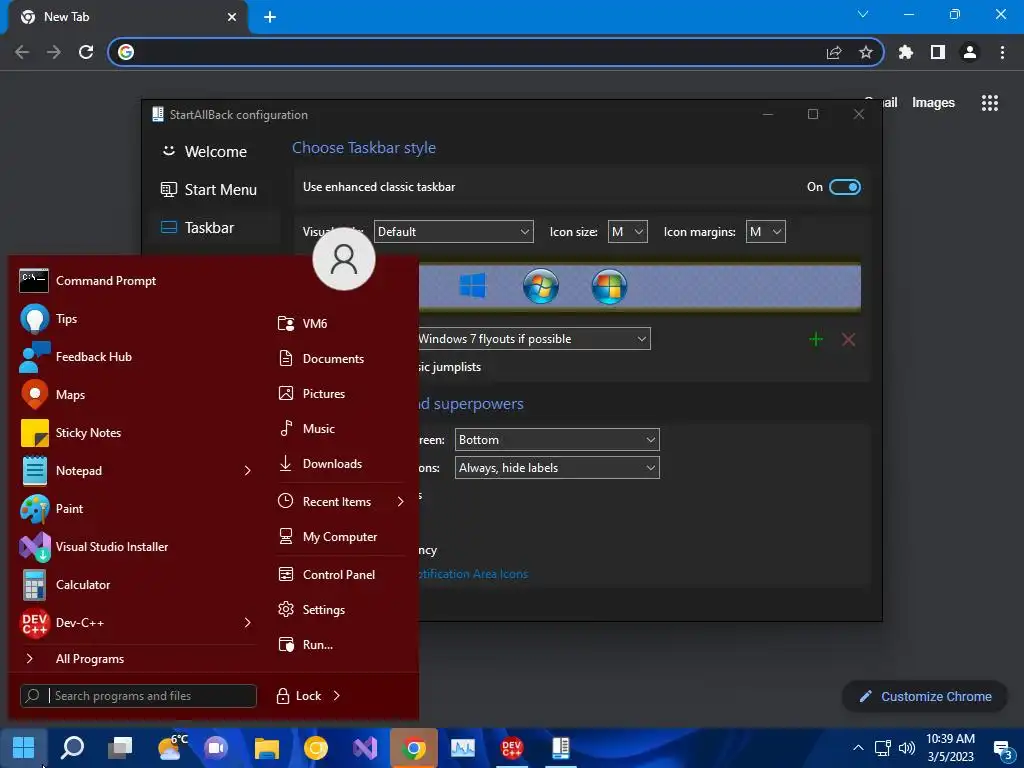The height and width of the screenshot is (768, 1024).
Task: Focus the Search programs and files box
Action: pos(138,696)
